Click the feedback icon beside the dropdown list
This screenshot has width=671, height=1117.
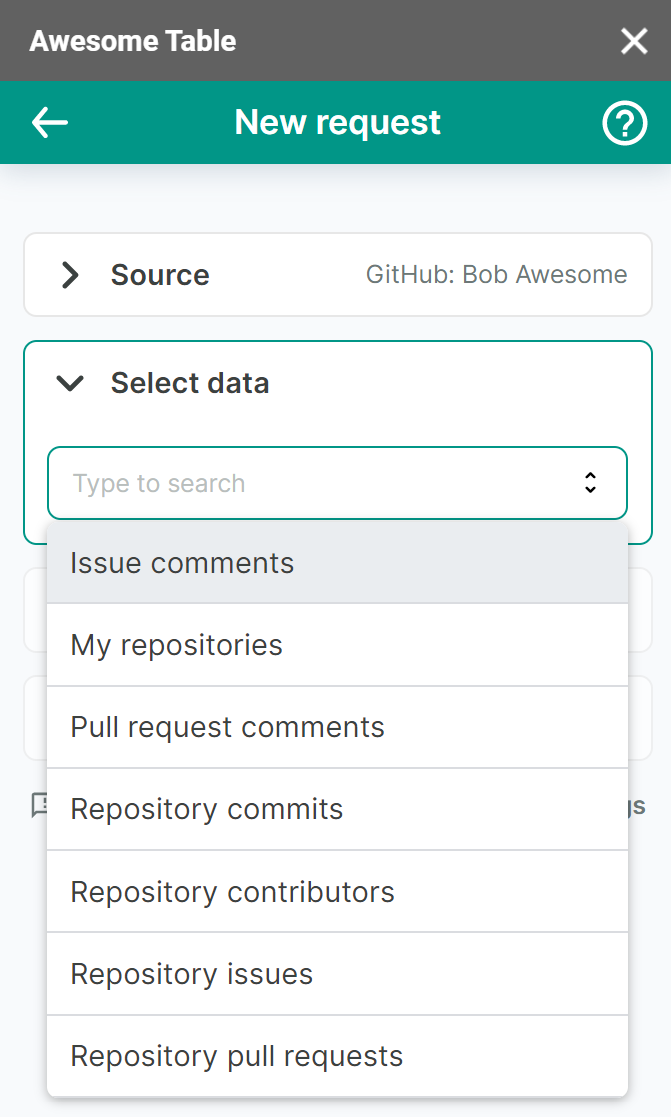point(39,805)
